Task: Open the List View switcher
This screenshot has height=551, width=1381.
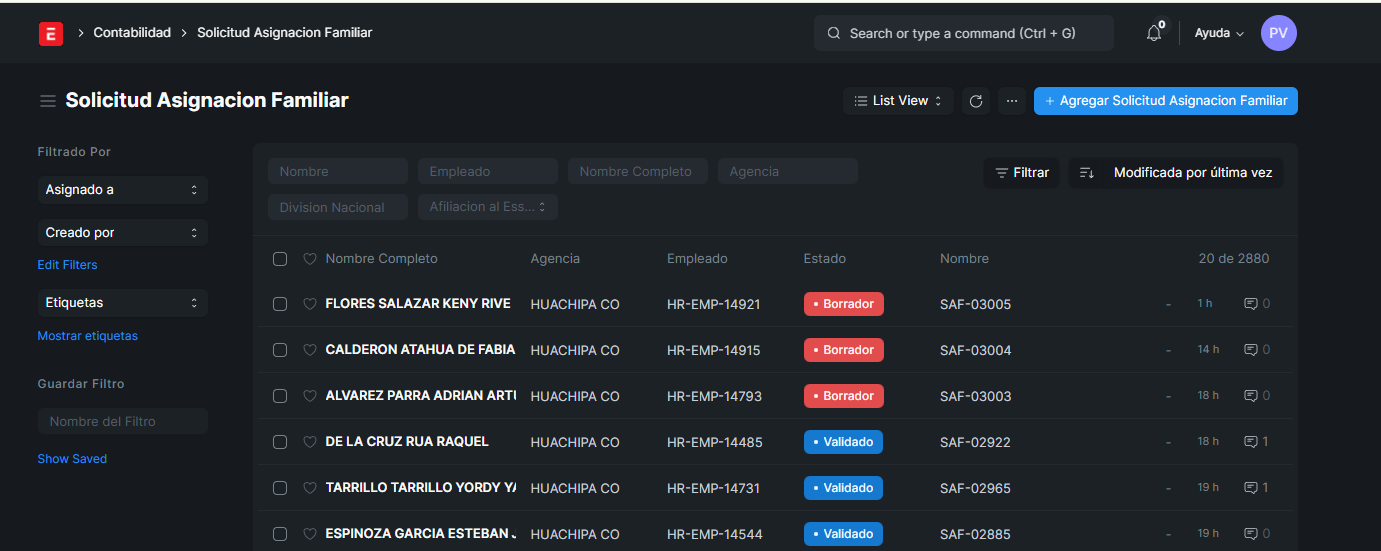Action: click(x=898, y=101)
